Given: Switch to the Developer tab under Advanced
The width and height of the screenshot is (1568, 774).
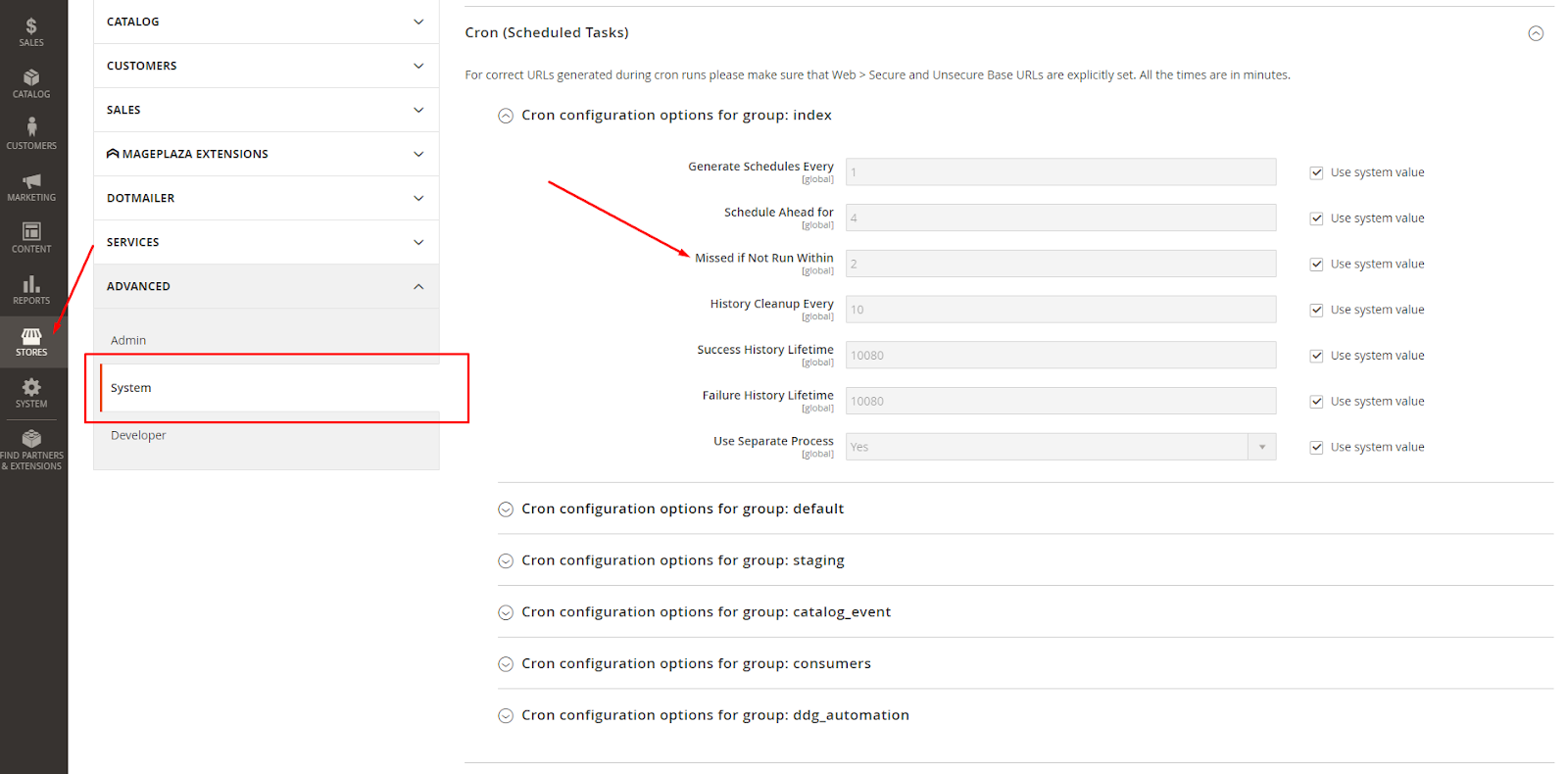Looking at the screenshot, I should click(138, 435).
